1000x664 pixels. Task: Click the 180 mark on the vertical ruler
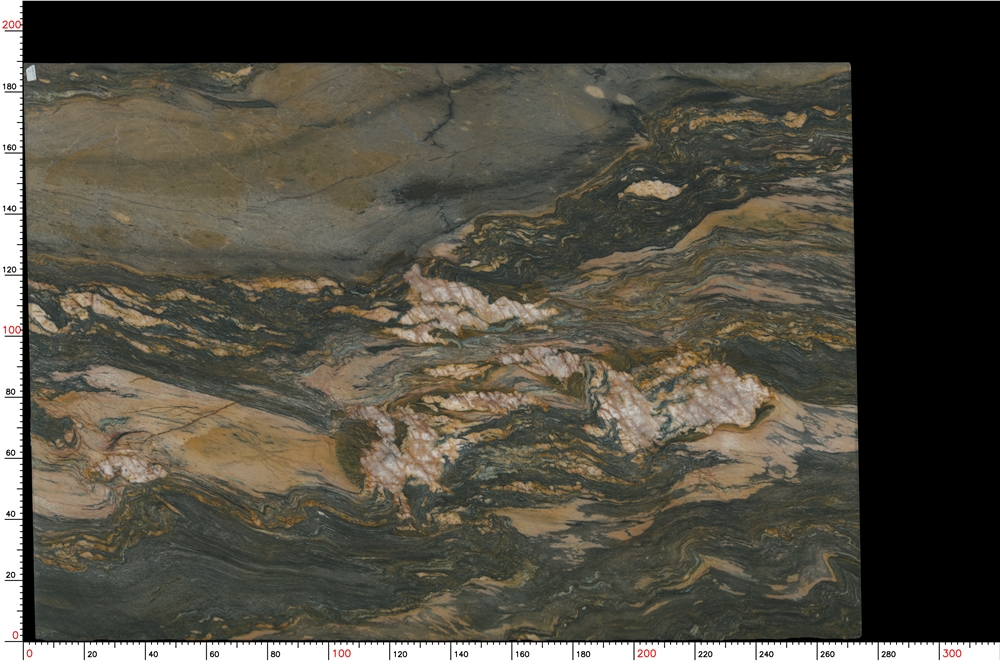tap(10, 87)
